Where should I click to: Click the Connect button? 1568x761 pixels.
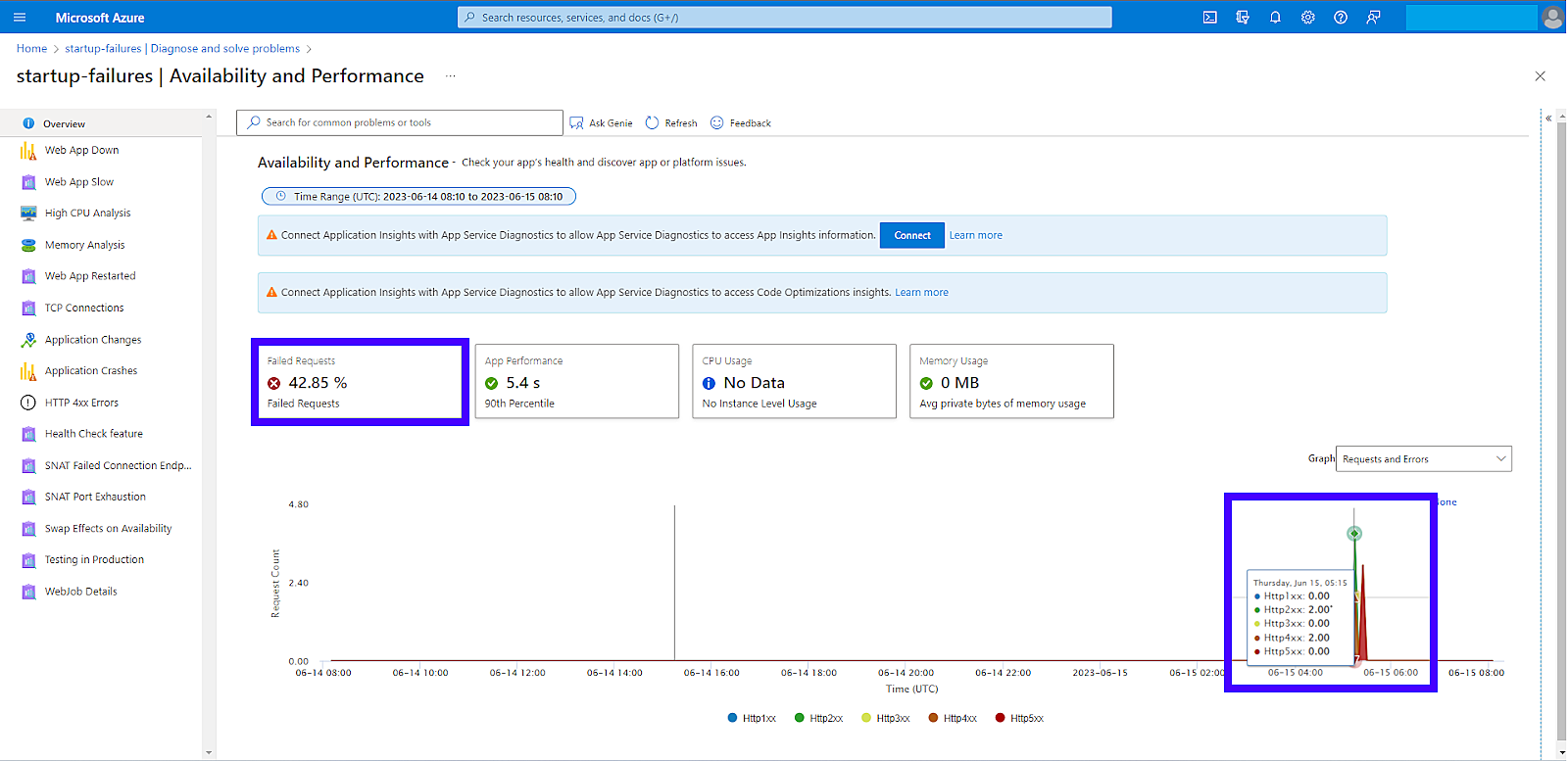point(912,236)
